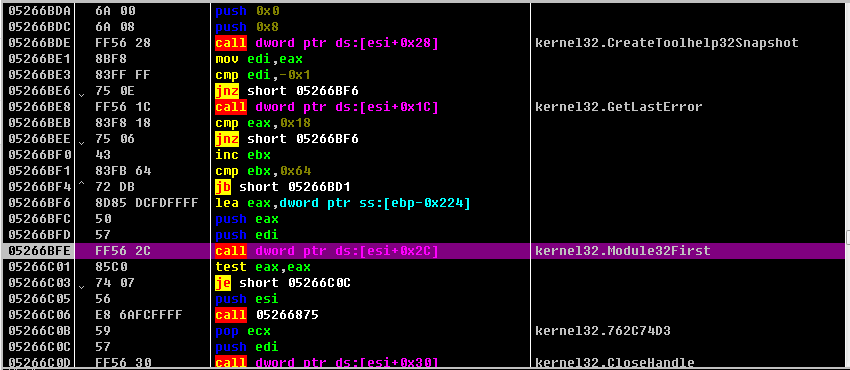Click the 'mov edi,eax' instruction

259,59
